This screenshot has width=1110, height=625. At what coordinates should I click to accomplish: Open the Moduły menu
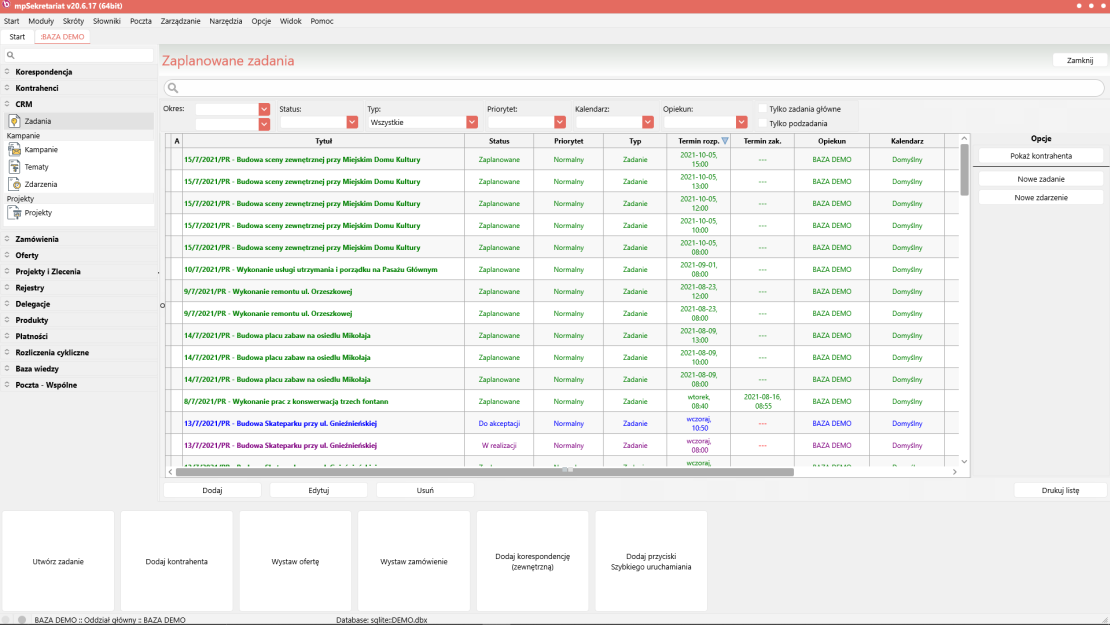pos(41,21)
